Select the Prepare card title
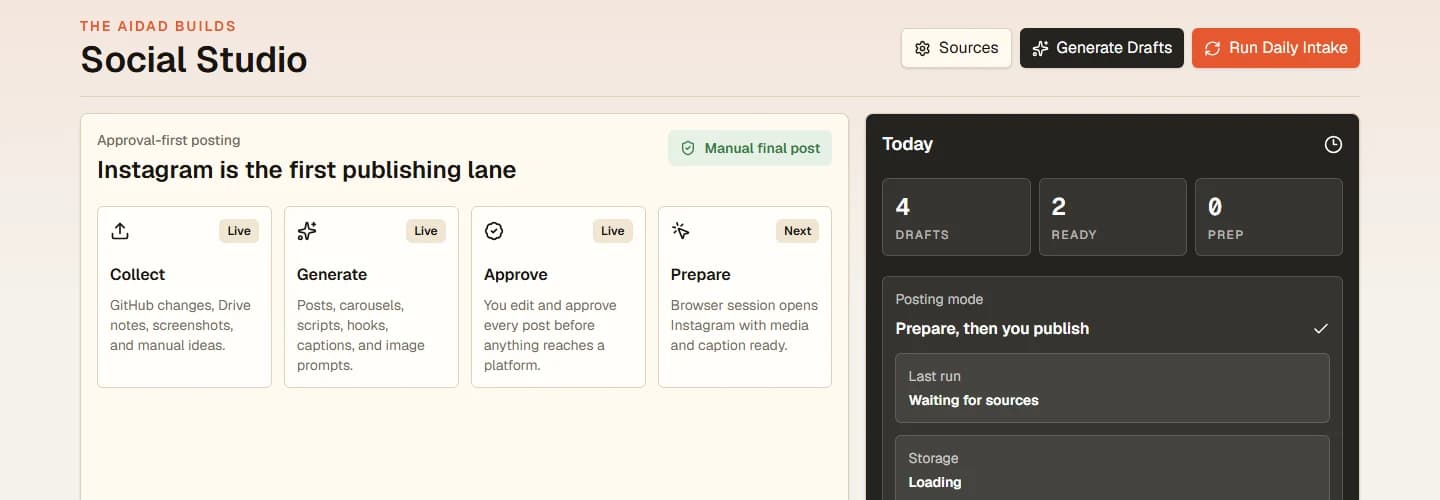 [701, 274]
